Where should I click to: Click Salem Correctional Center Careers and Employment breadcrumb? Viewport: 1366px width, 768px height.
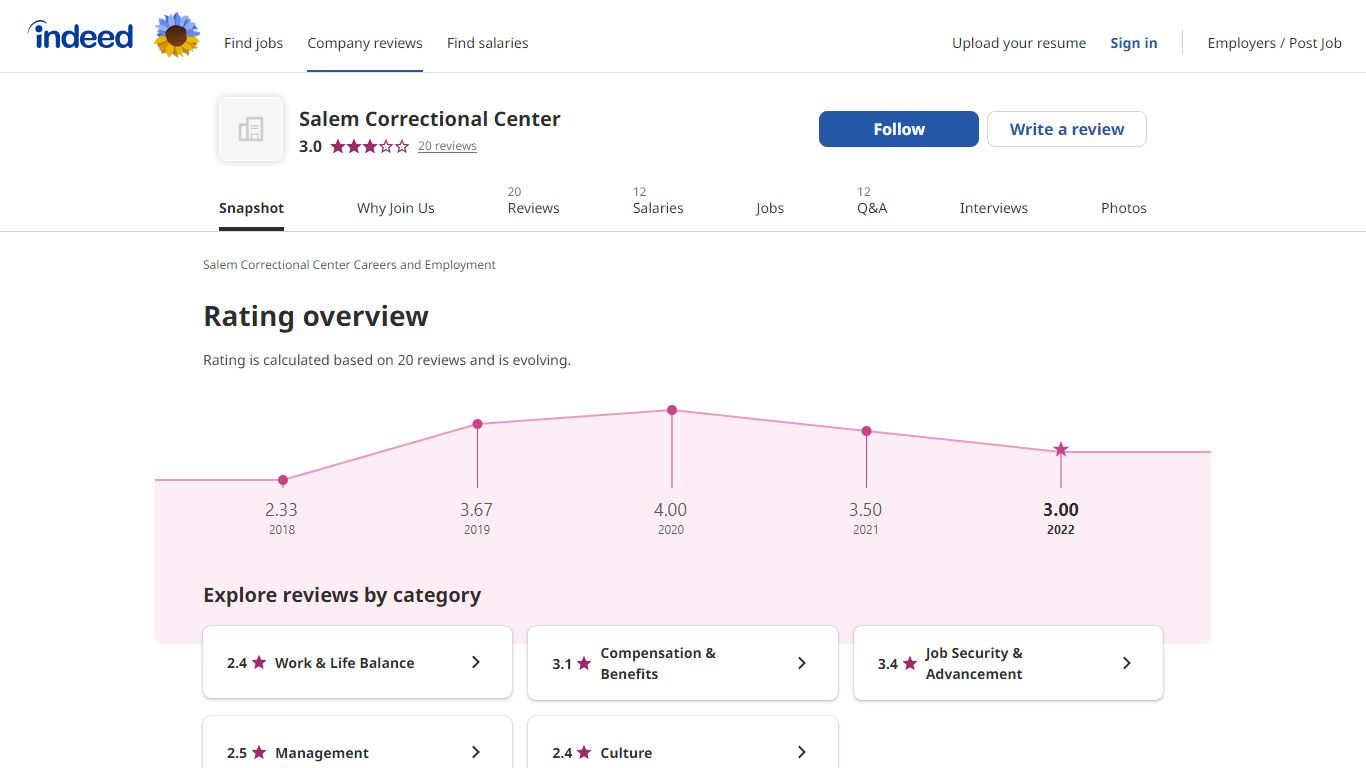point(349,265)
